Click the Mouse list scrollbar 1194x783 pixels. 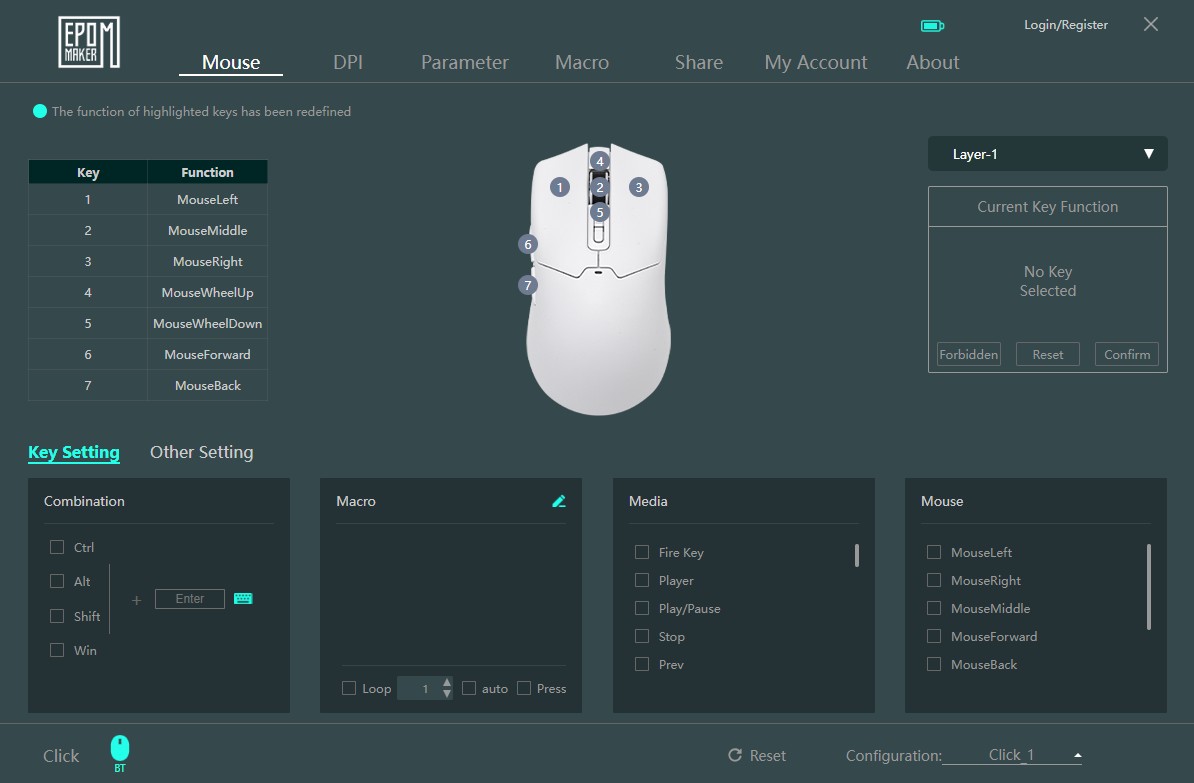(1148, 586)
